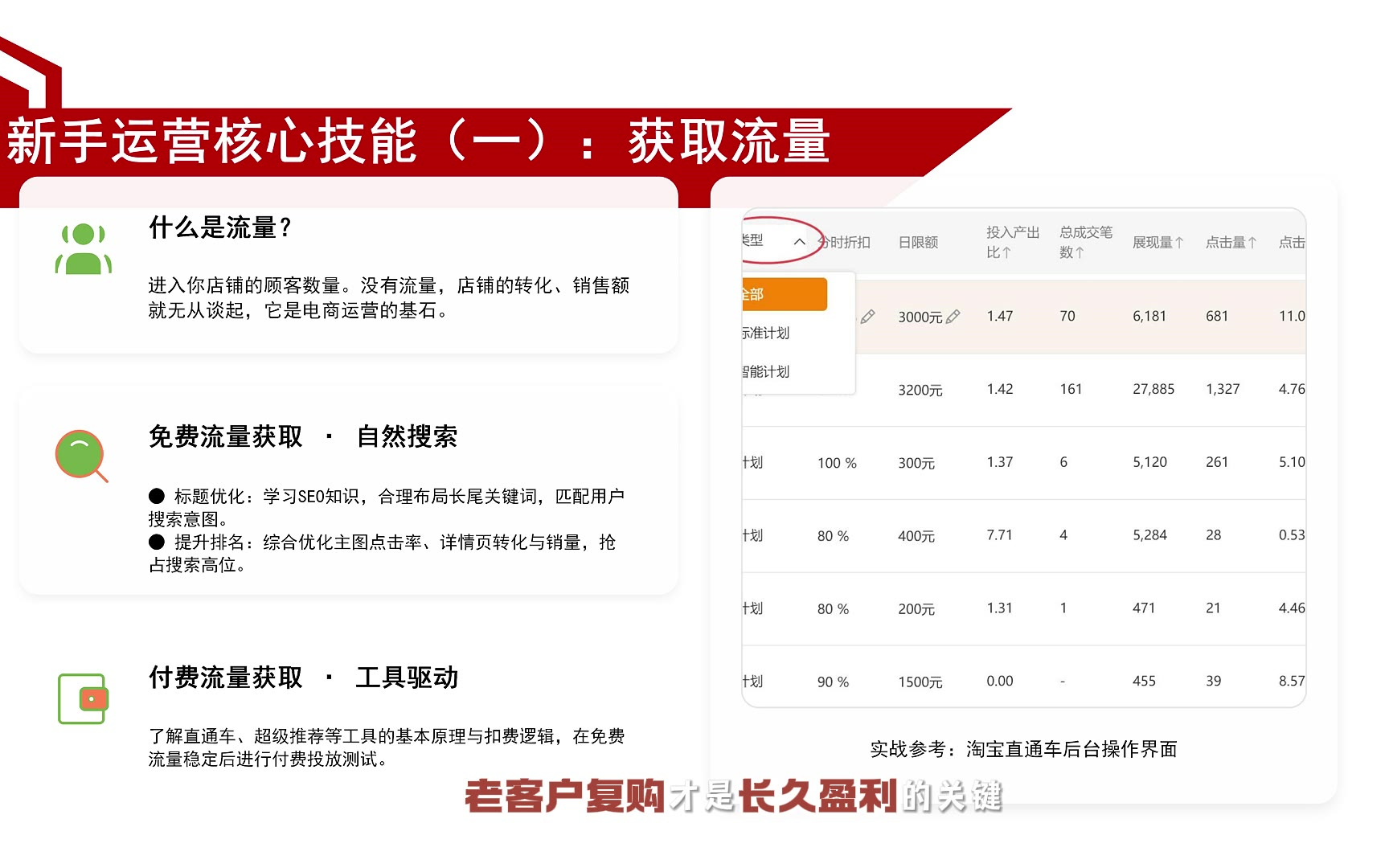Click the 28 clicks cell
This screenshot has width=1389, height=868.
tap(1213, 535)
